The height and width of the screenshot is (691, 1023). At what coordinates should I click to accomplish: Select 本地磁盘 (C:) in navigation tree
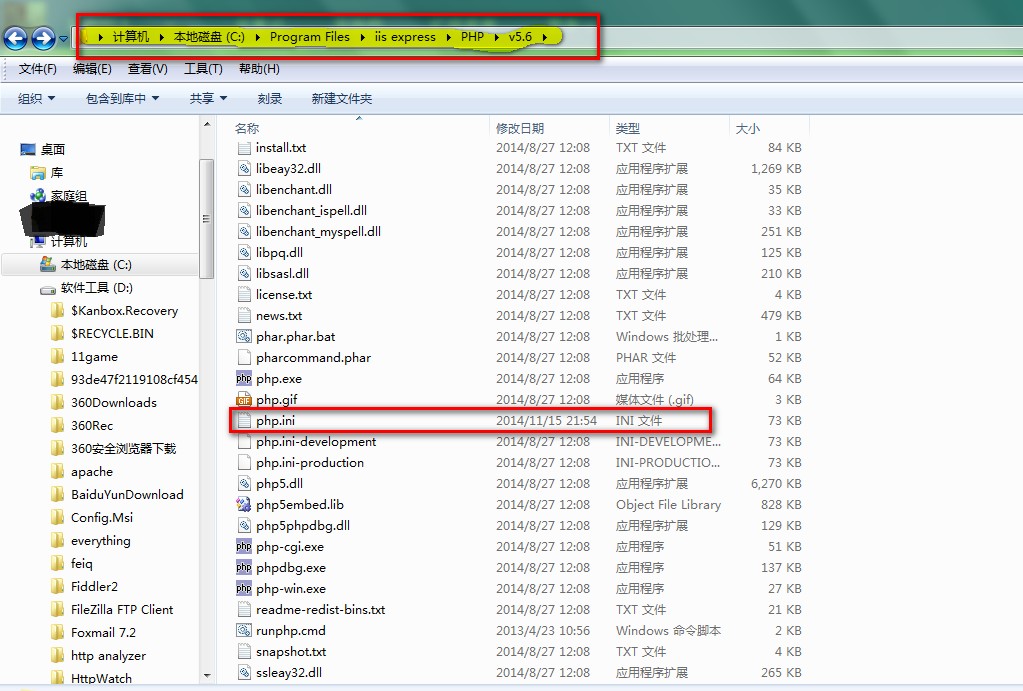(96, 265)
